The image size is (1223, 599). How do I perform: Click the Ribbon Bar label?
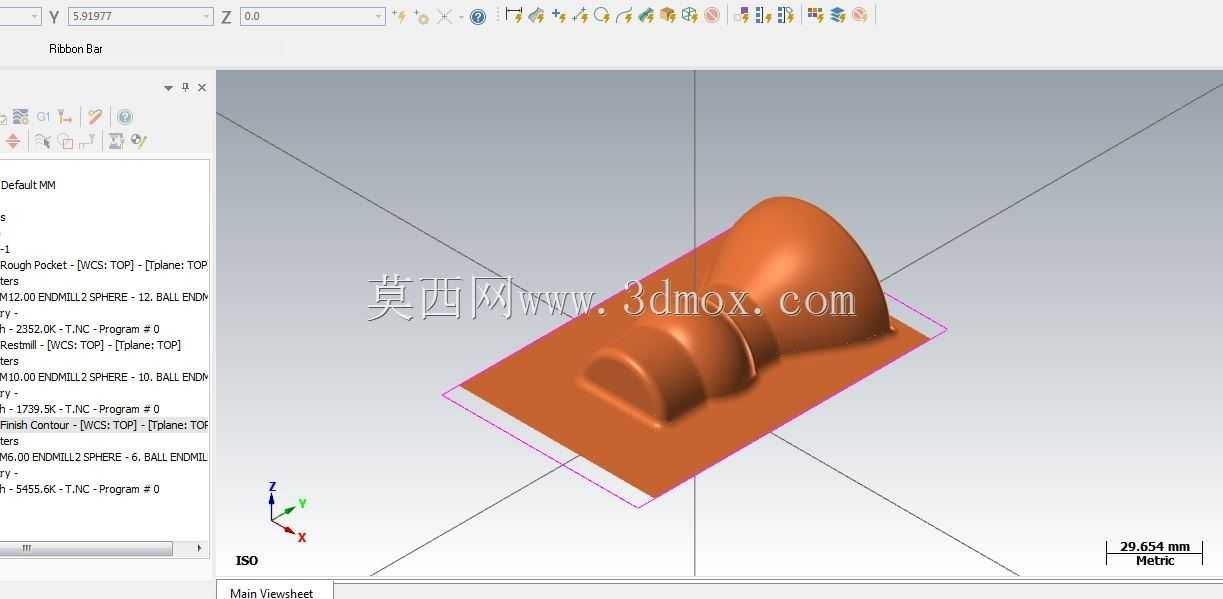point(76,48)
